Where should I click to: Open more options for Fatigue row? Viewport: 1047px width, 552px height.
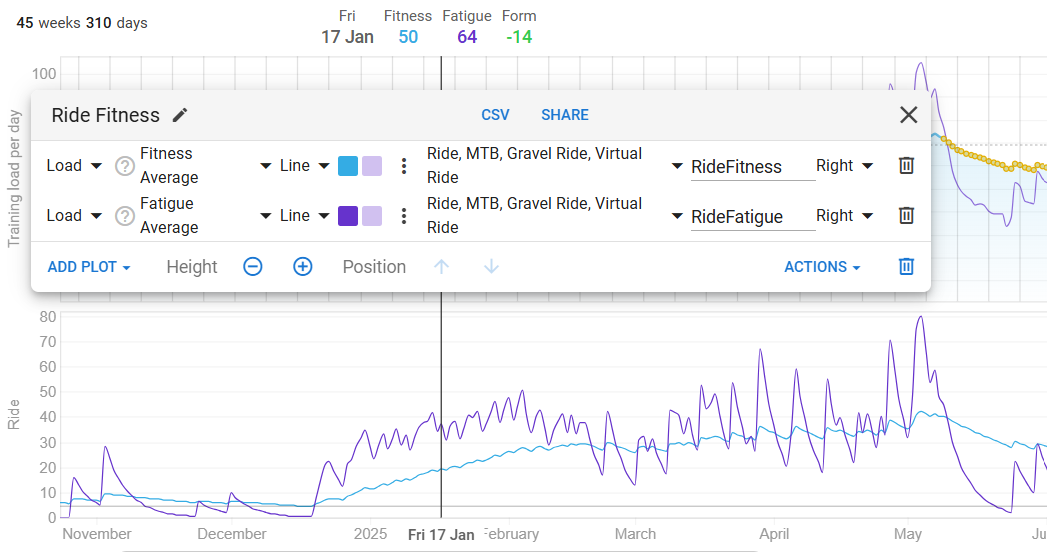click(403, 216)
